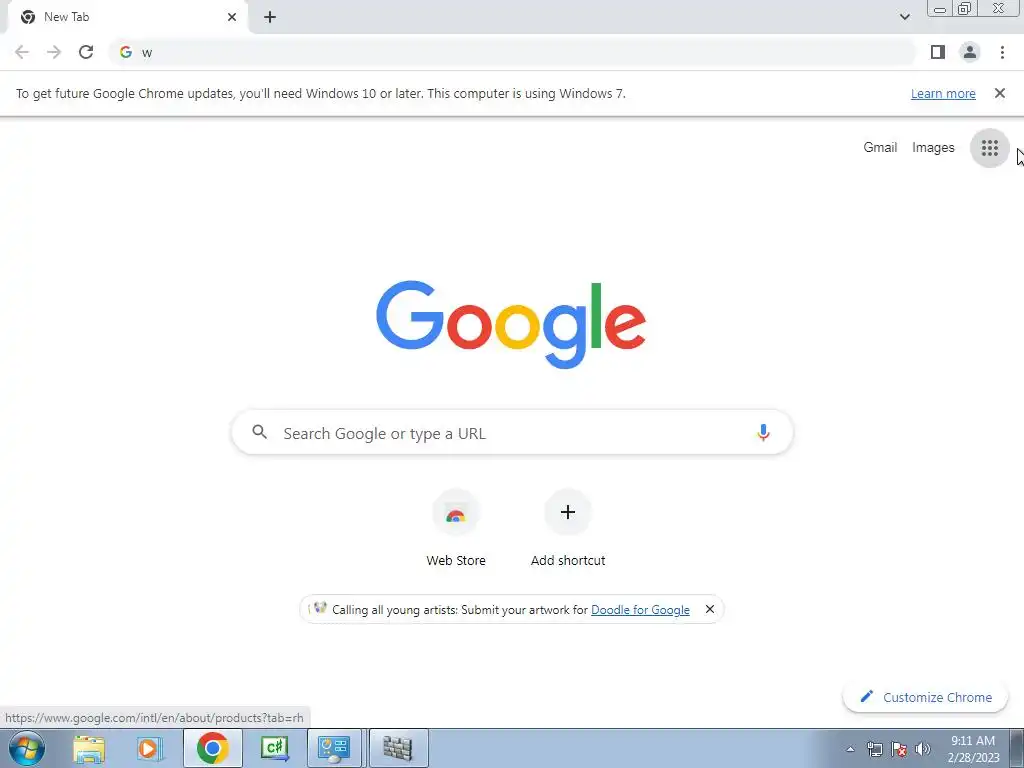Open the control panel taskbar icon
The width and height of the screenshot is (1024, 768).
tap(334, 748)
